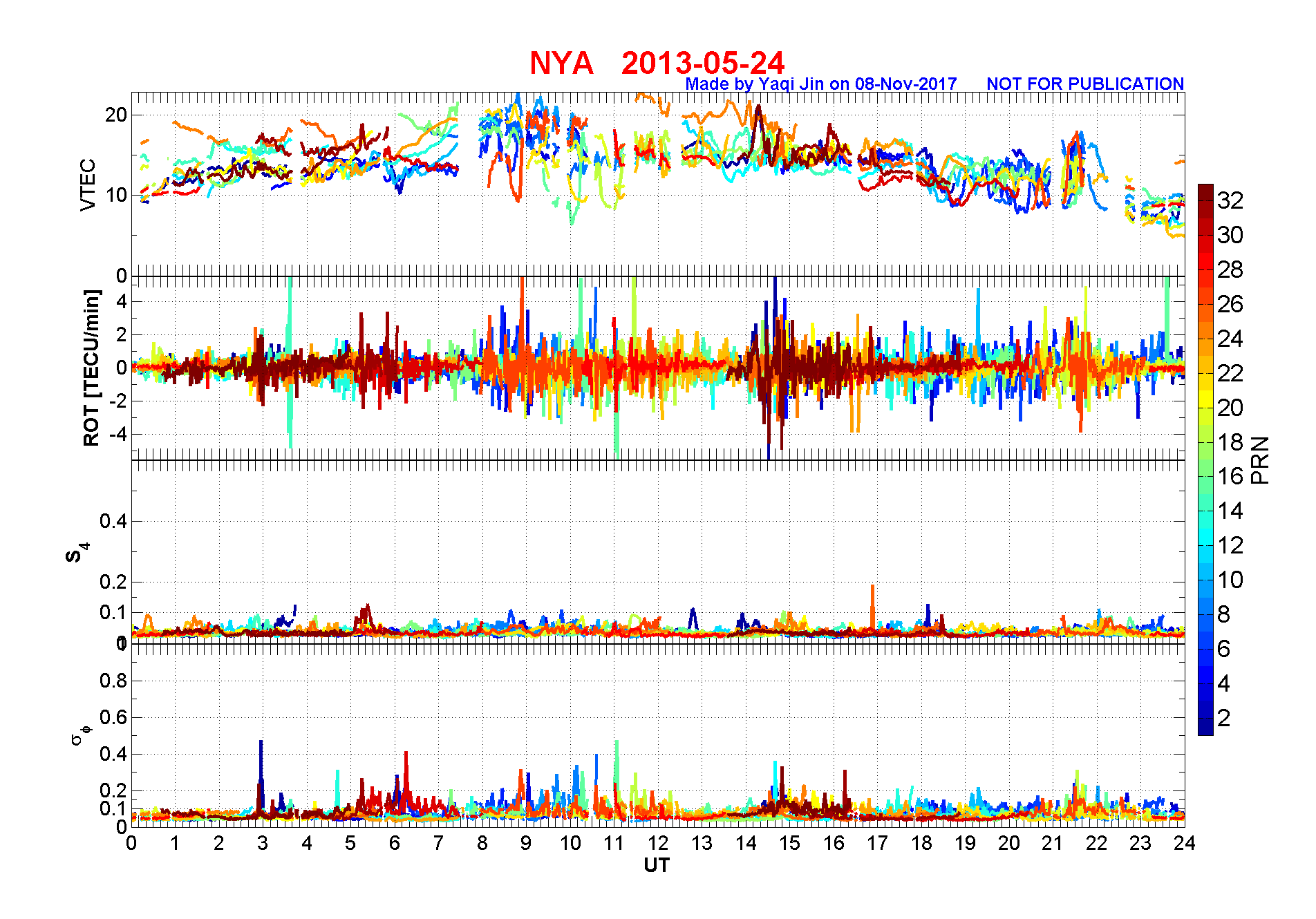Select the "S4" y-axis label
The image size is (1316, 919).
tap(77, 553)
